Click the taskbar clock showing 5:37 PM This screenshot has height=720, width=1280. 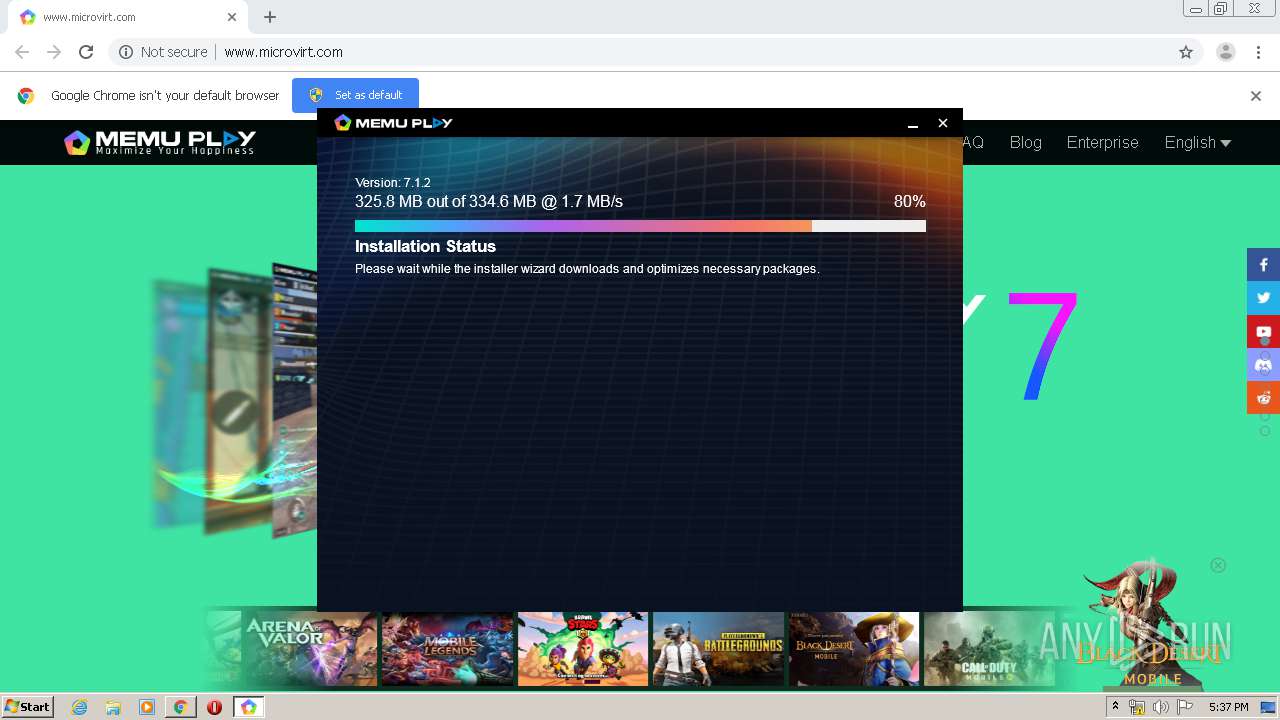(x=1228, y=707)
